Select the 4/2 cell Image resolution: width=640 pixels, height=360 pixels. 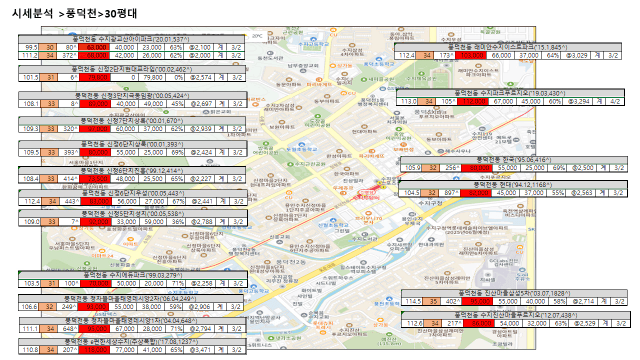(614, 101)
